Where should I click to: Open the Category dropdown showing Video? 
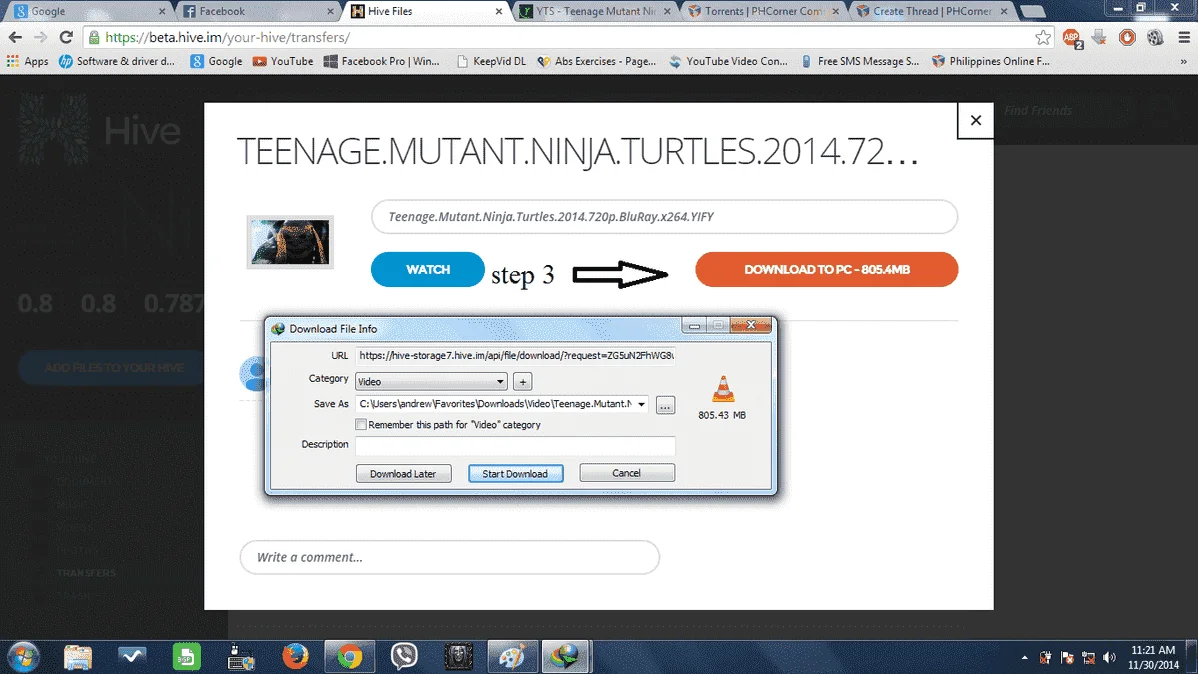[431, 381]
